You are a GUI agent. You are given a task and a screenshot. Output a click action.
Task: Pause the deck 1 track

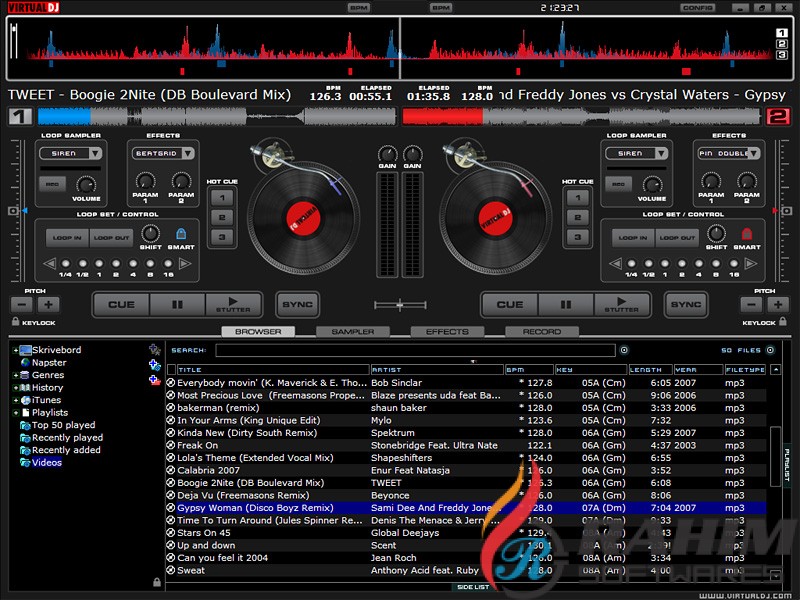(x=177, y=305)
